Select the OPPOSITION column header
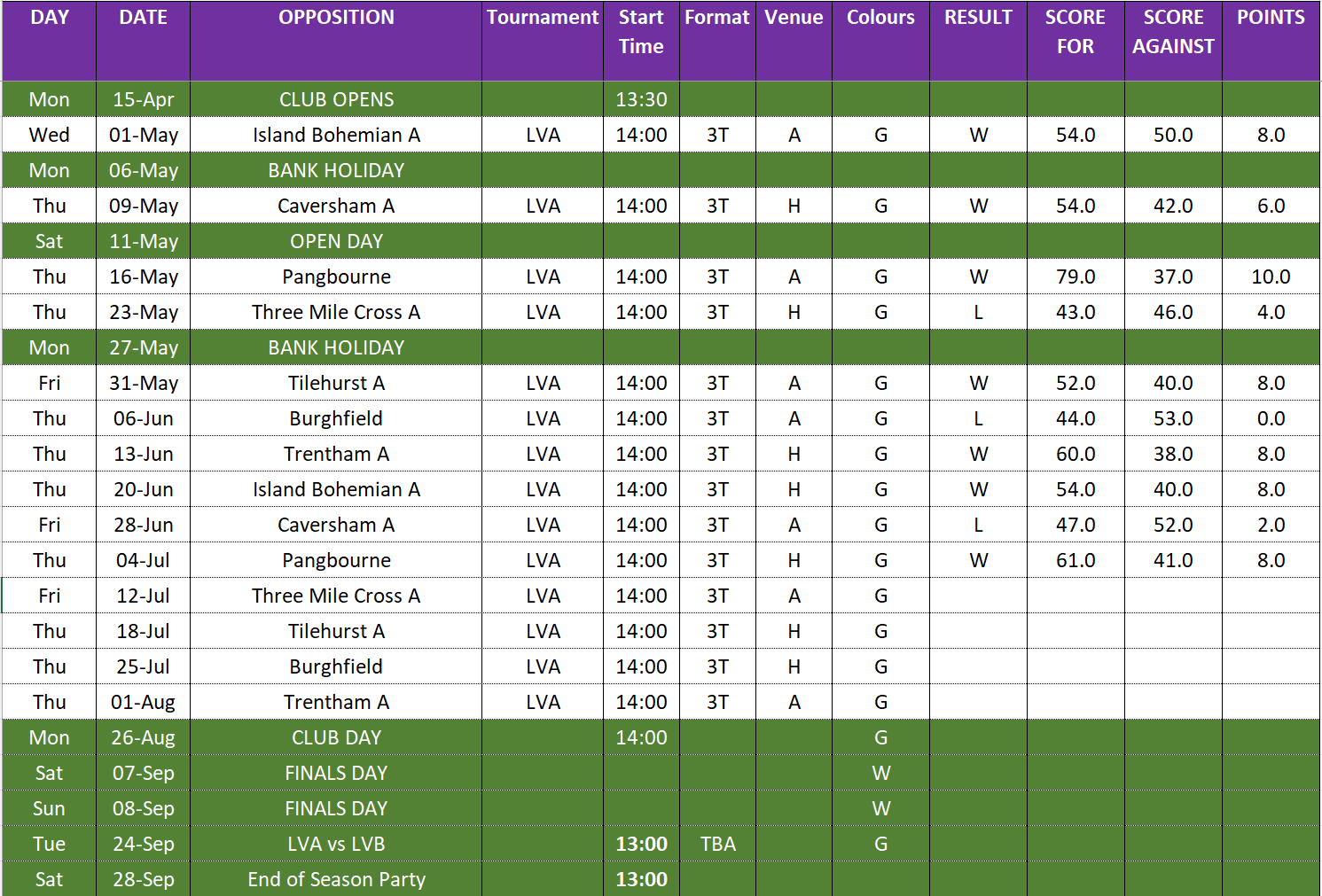The image size is (1322, 896). [x=336, y=41]
